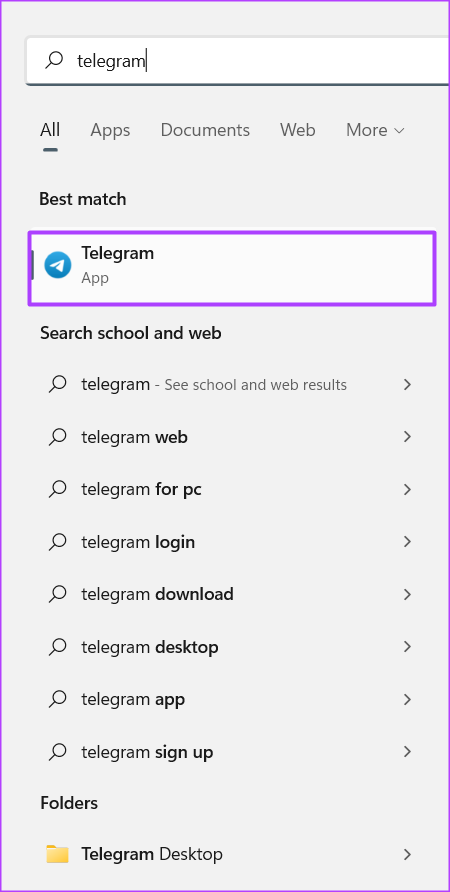This screenshot has width=450, height=892.
Task: Switch to the Documents tab
Action: click(x=205, y=130)
